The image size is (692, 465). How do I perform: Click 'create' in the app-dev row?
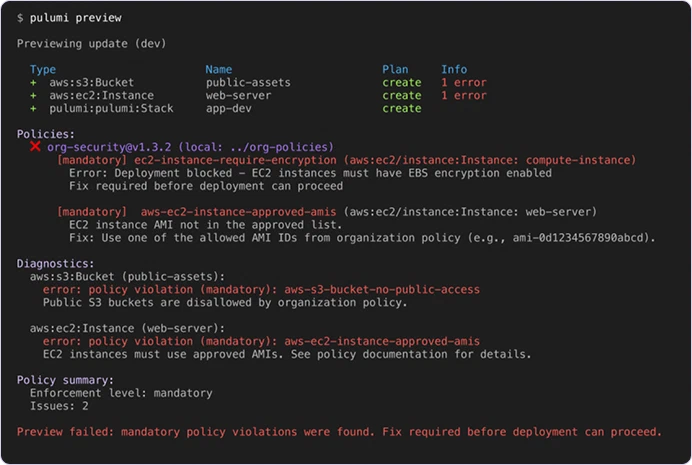click(402, 109)
